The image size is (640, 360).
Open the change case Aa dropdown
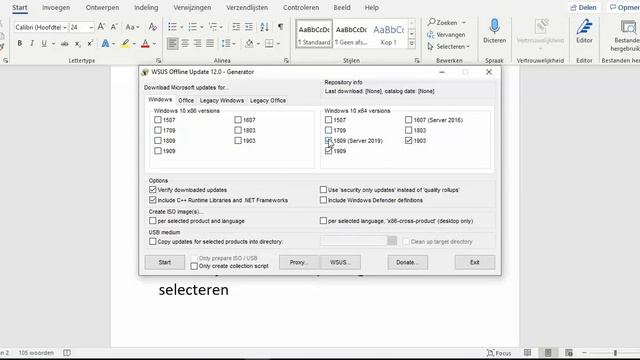pos(132,27)
